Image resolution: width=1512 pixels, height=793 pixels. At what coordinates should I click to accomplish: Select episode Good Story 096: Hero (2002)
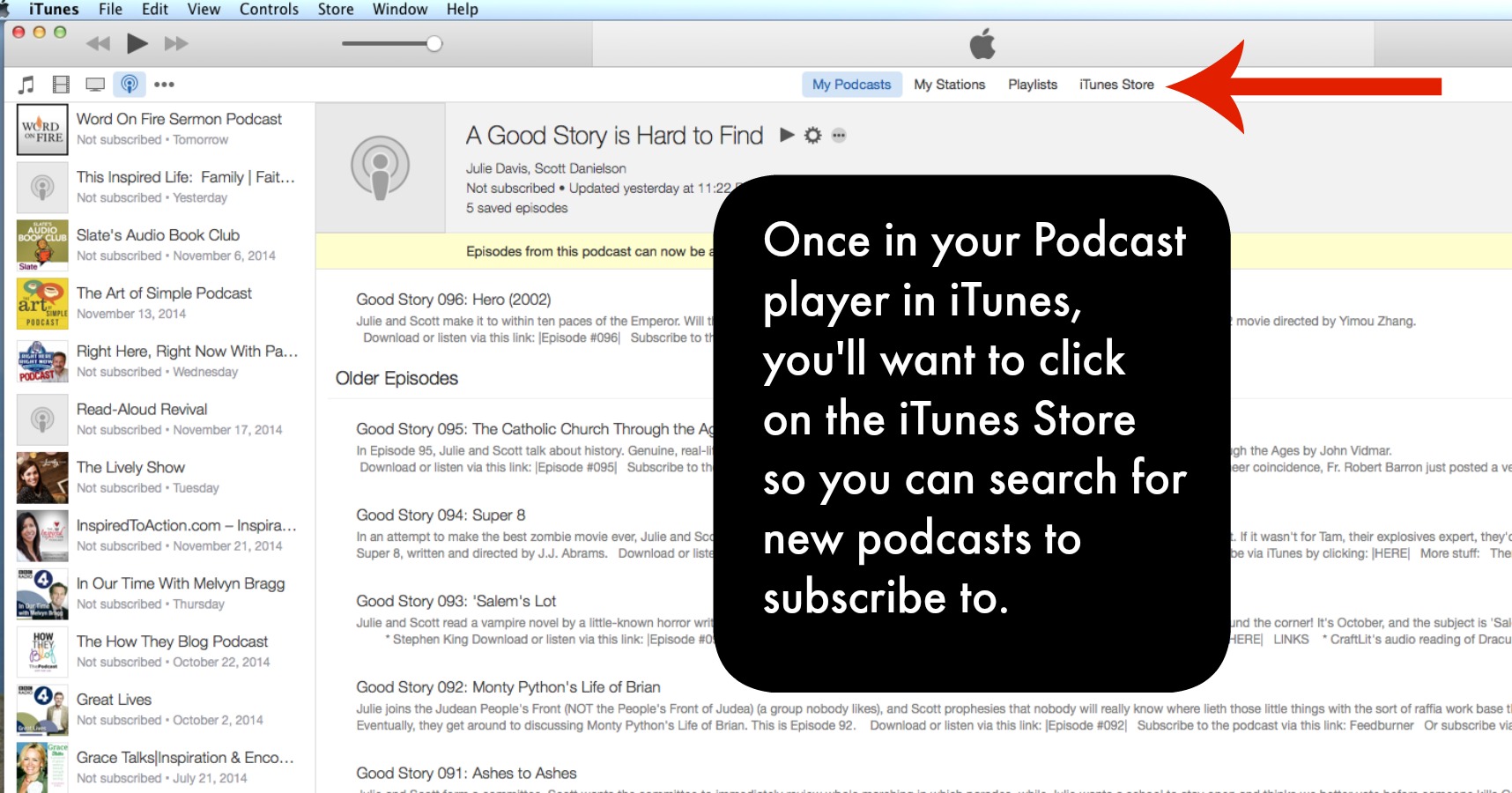coord(454,300)
